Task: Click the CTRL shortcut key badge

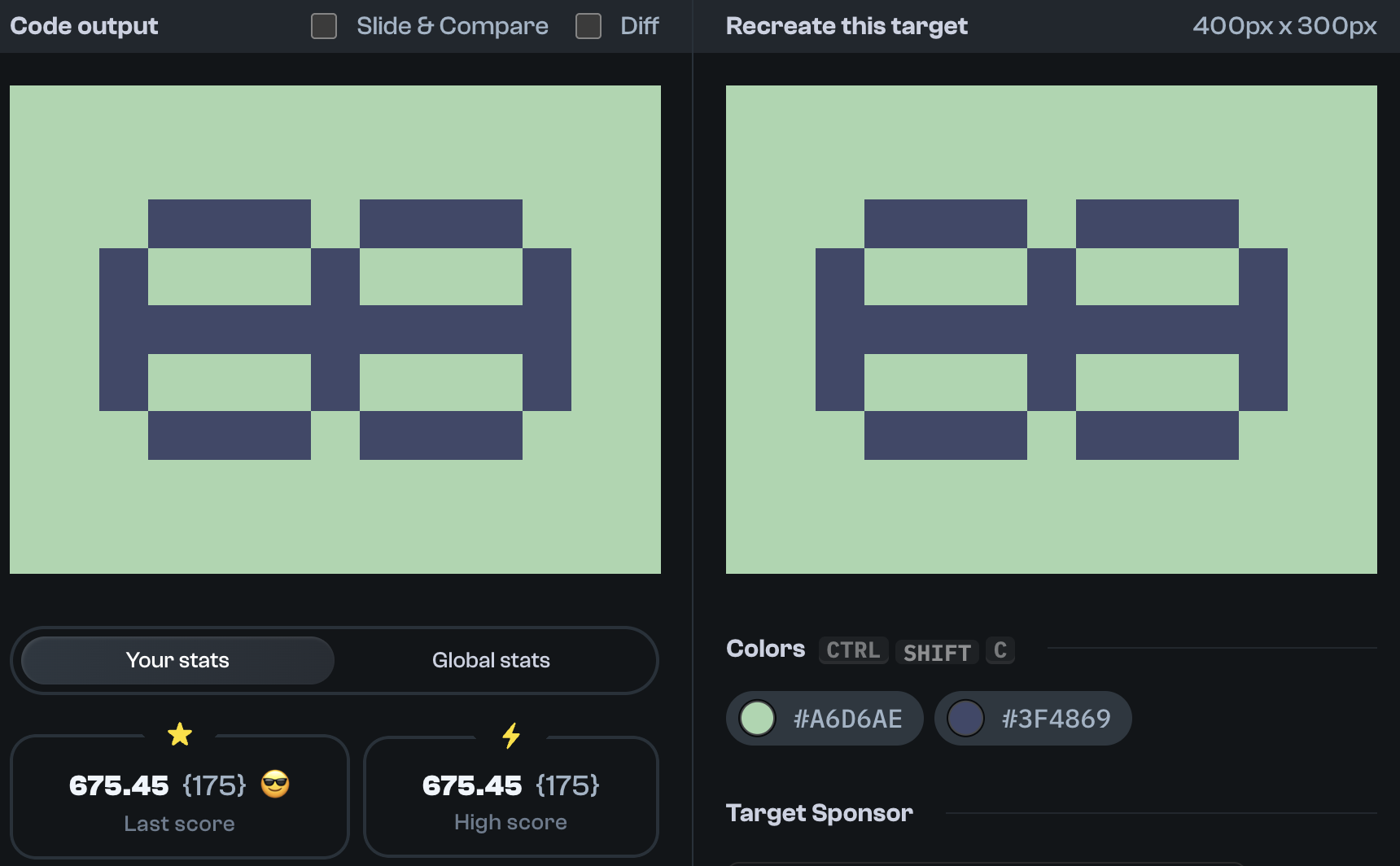Action: pos(853,650)
